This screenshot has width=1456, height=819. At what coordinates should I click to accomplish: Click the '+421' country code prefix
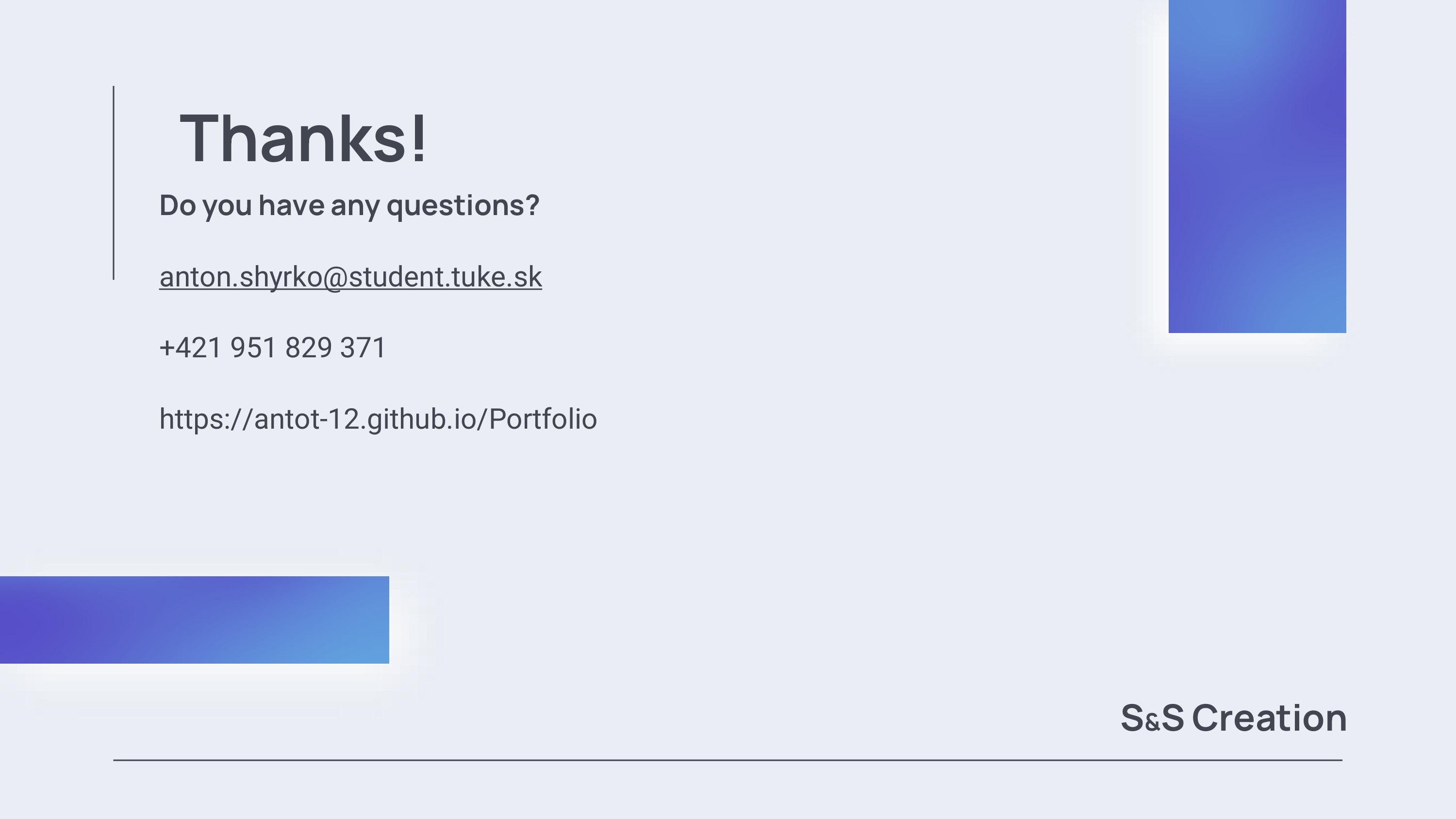190,348
